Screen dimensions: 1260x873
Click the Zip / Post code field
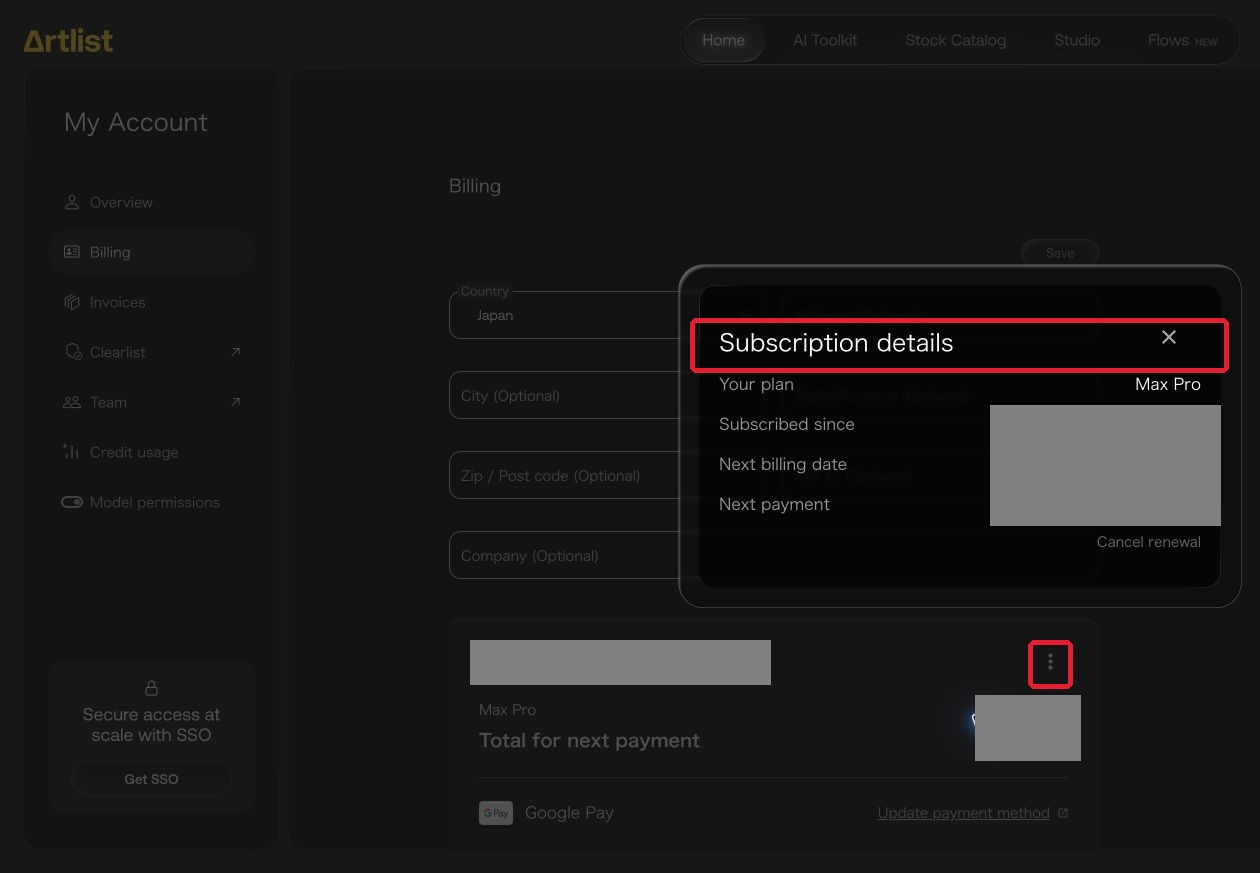[x=564, y=475]
